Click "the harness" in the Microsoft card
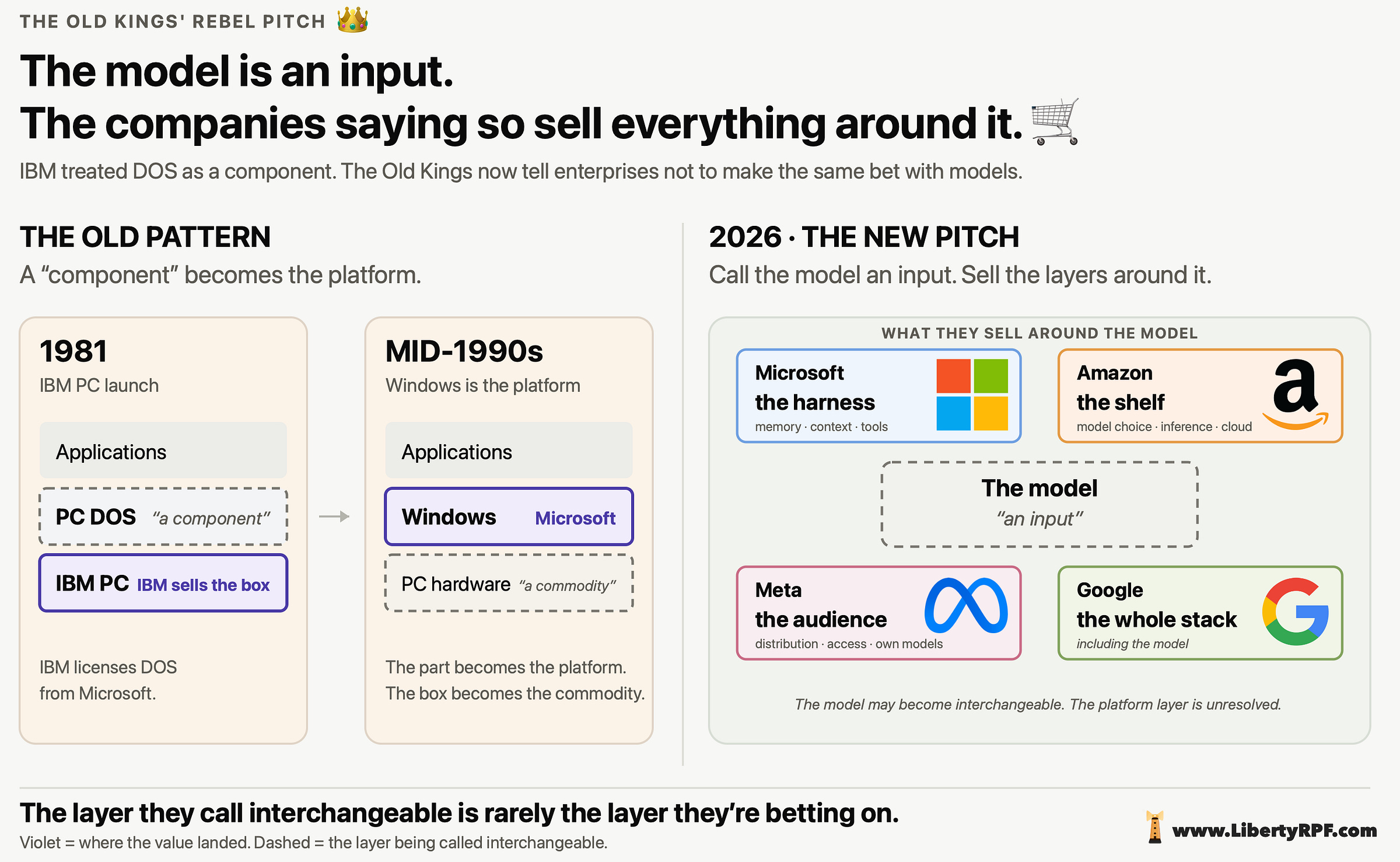The height and width of the screenshot is (862, 1400). pyautogui.click(x=815, y=403)
